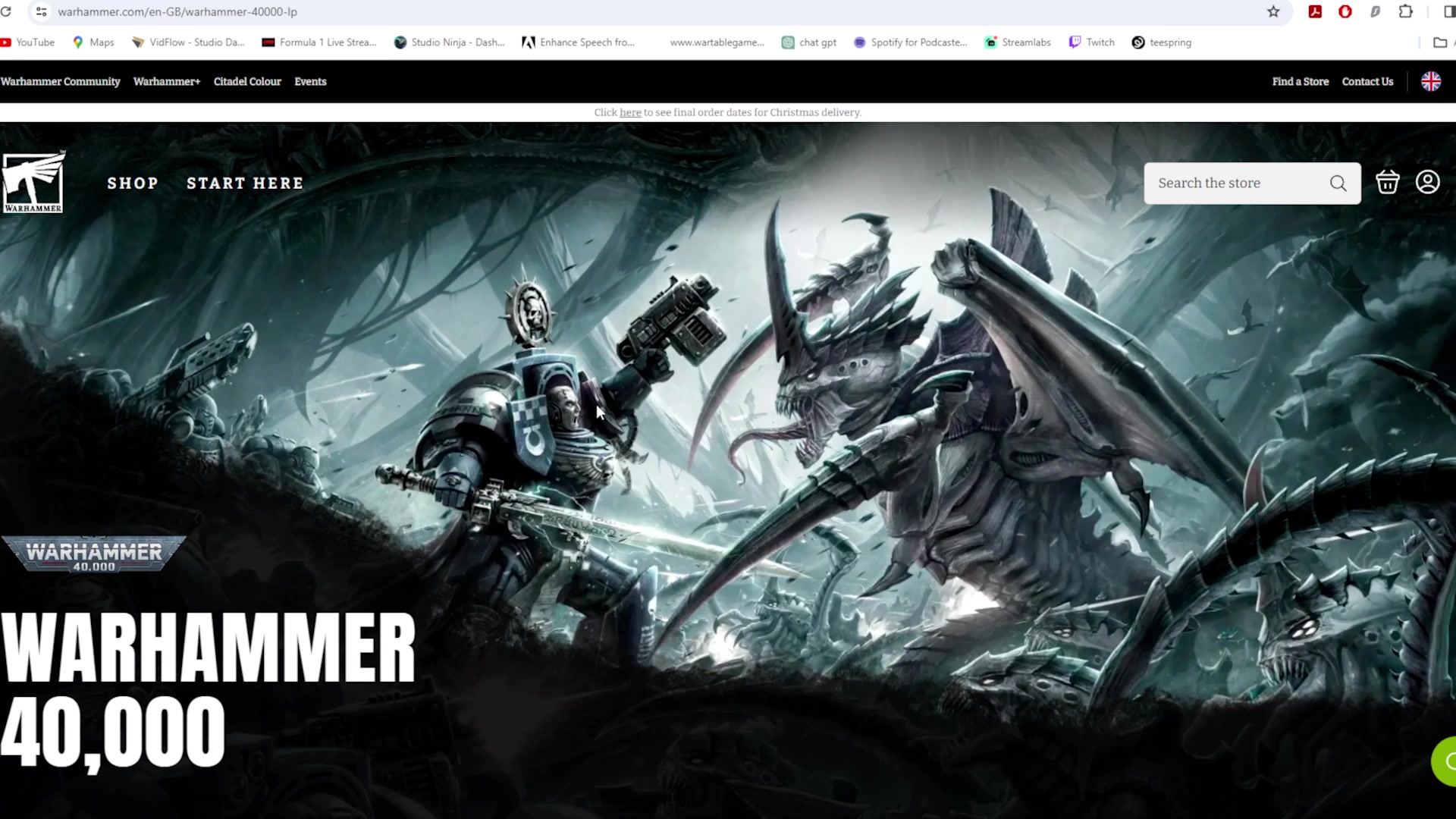1456x819 pixels.
Task: Open the Formula 1 Live Strea... bookmark
Action: pos(319,42)
